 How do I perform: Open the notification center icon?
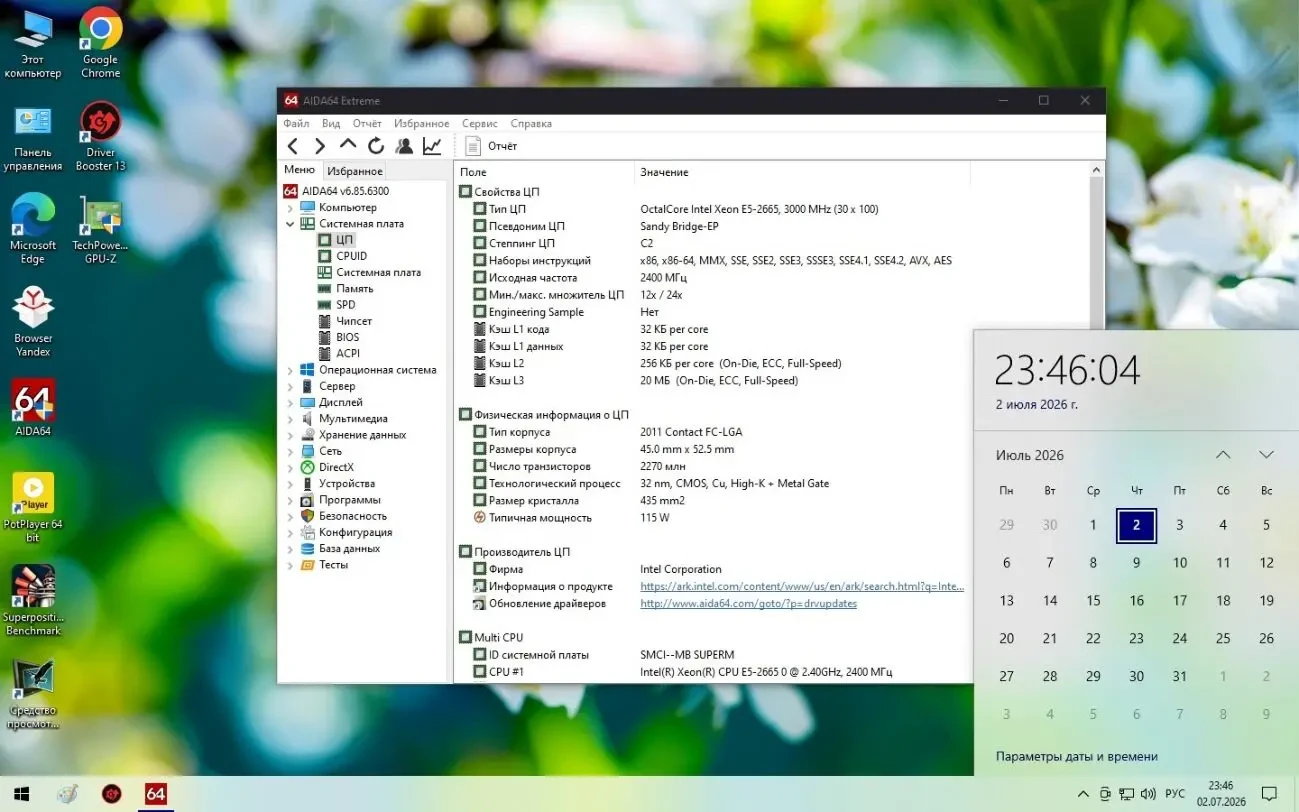click(1269, 794)
